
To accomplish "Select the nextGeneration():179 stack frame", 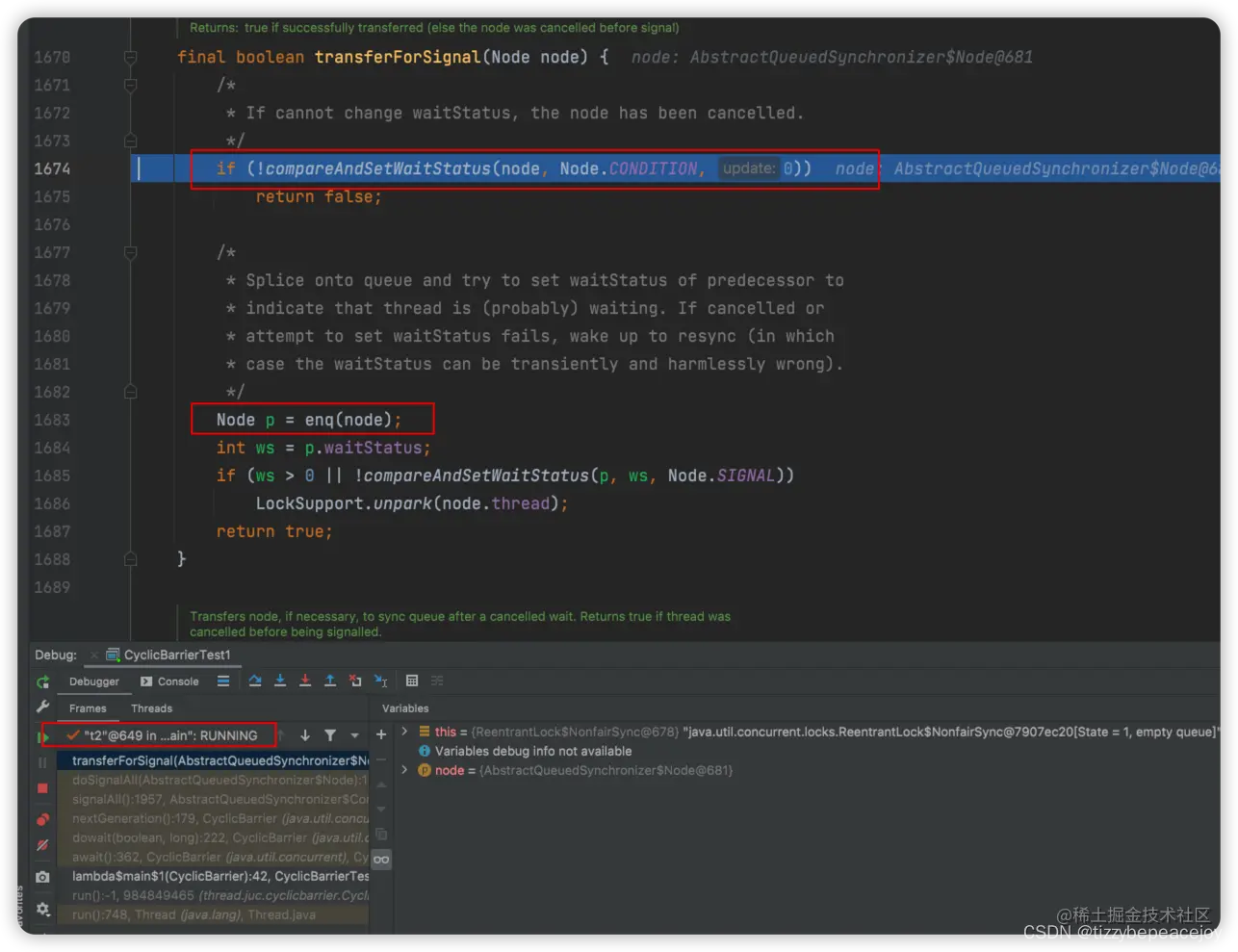I will (213, 818).
